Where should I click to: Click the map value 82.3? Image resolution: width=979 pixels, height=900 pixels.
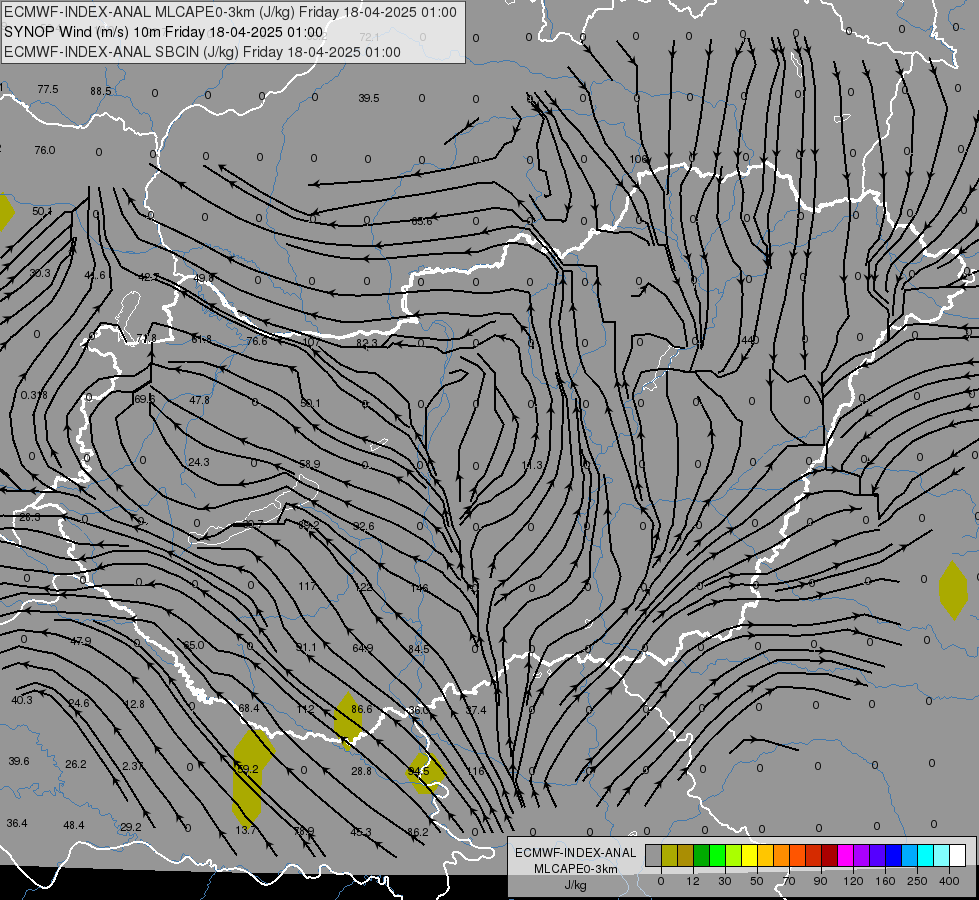click(367, 343)
